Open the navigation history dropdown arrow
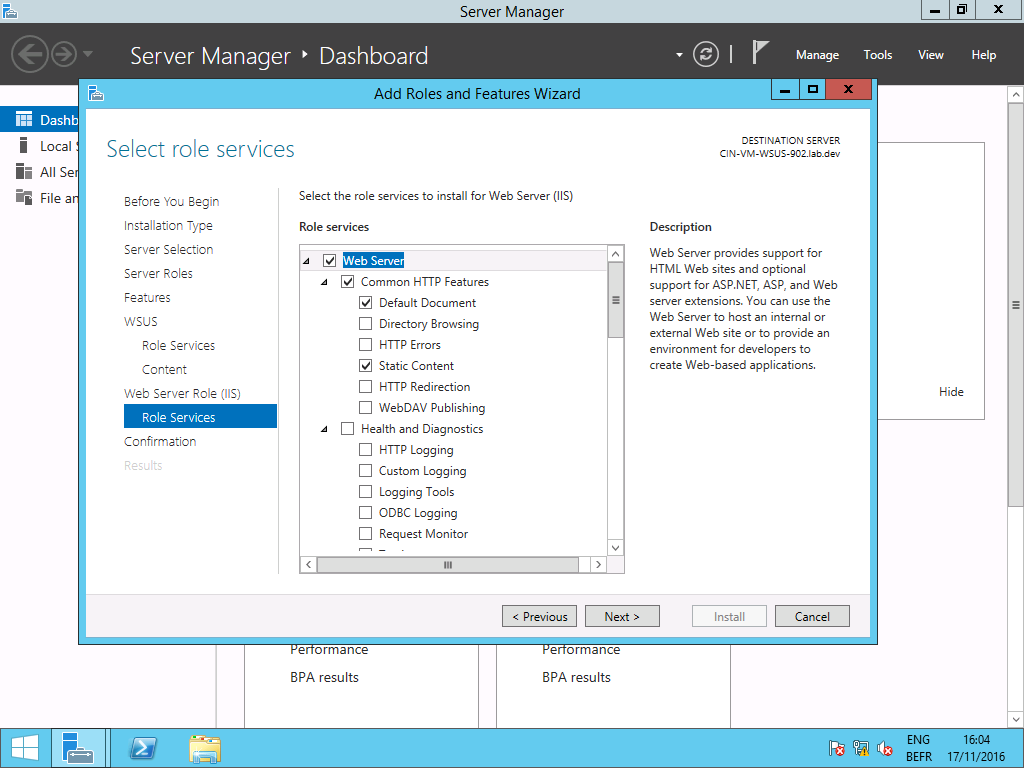Screen dimensions: 1024x768 (88, 54)
